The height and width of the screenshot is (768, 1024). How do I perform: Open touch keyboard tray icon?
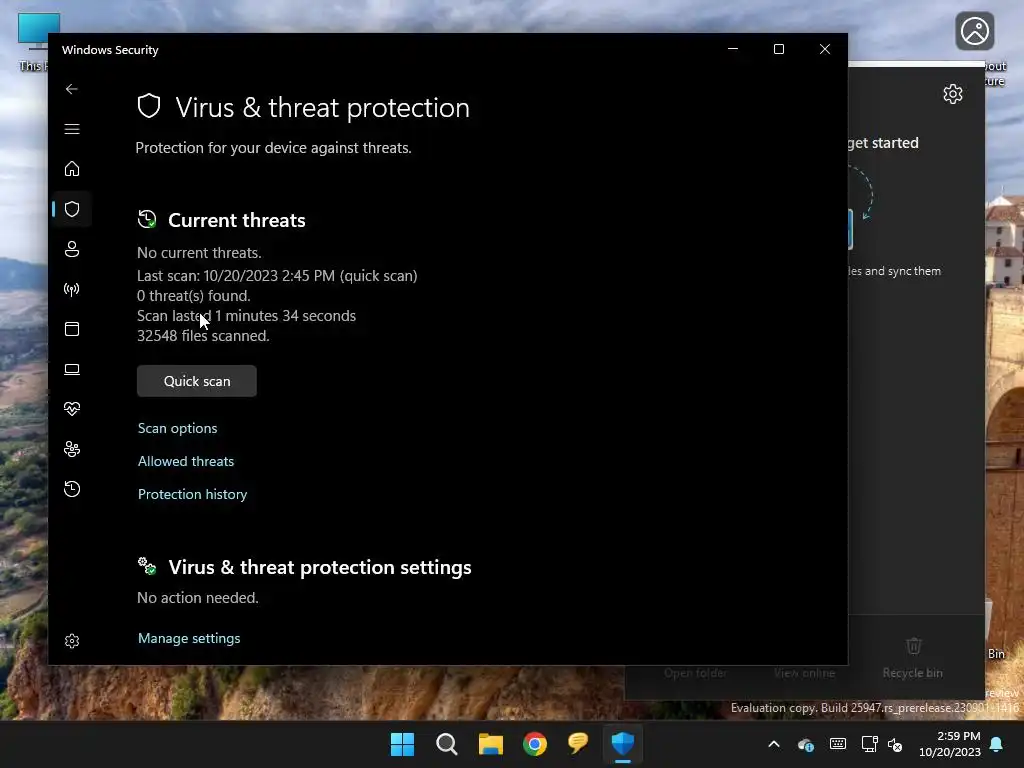pyautogui.click(x=838, y=744)
